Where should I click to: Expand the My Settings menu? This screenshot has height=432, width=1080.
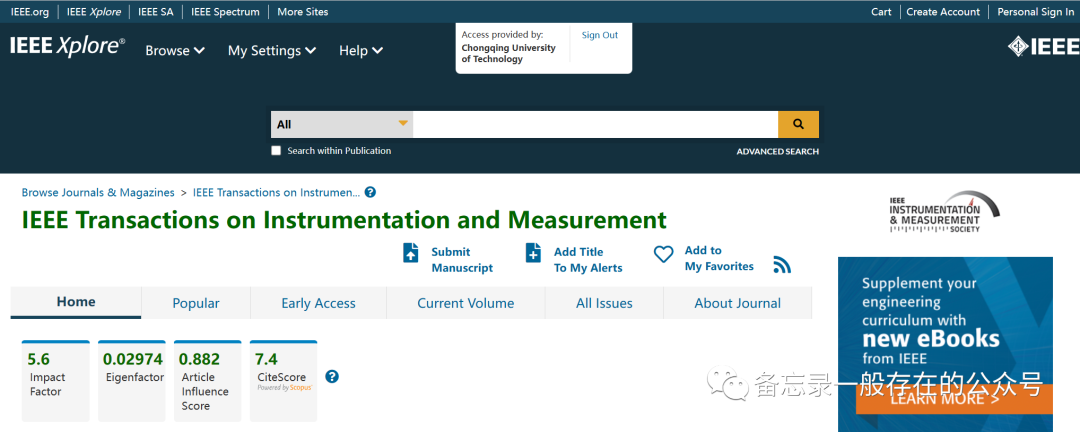point(272,50)
